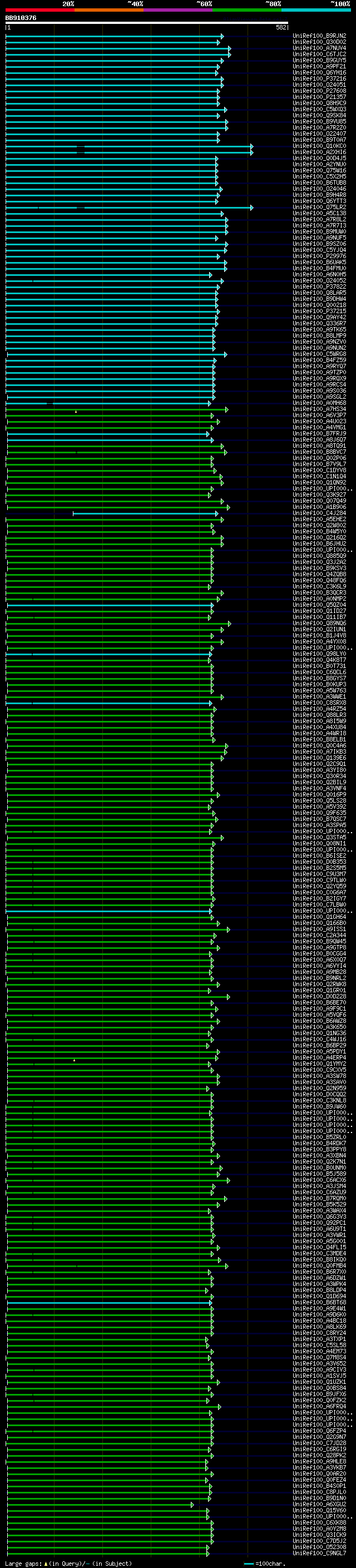
Task: Click the UniRef100_Q9SK84 label
Action: click(x=319, y=115)
